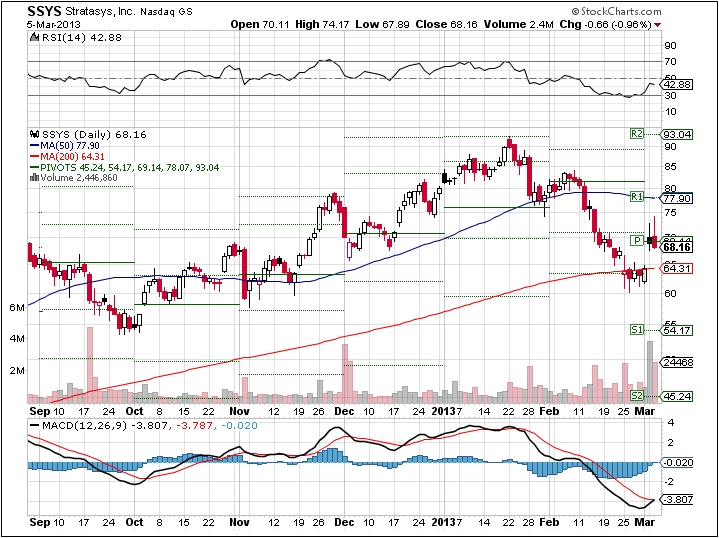The height and width of the screenshot is (538, 719).
Task: Click the green S2 pivot marker
Action: coord(636,395)
